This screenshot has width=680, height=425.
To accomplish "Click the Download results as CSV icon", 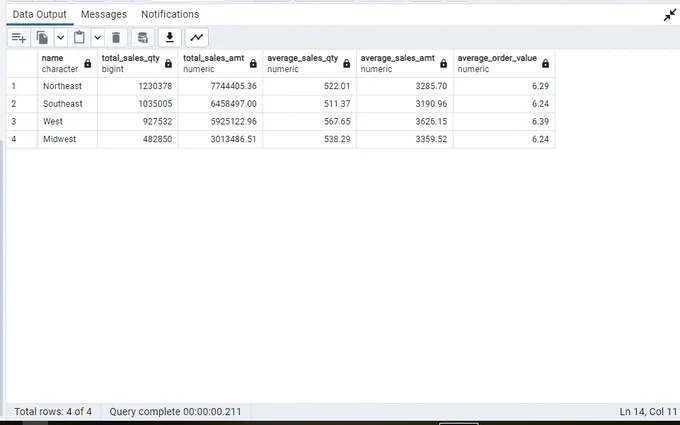I will (x=170, y=38).
